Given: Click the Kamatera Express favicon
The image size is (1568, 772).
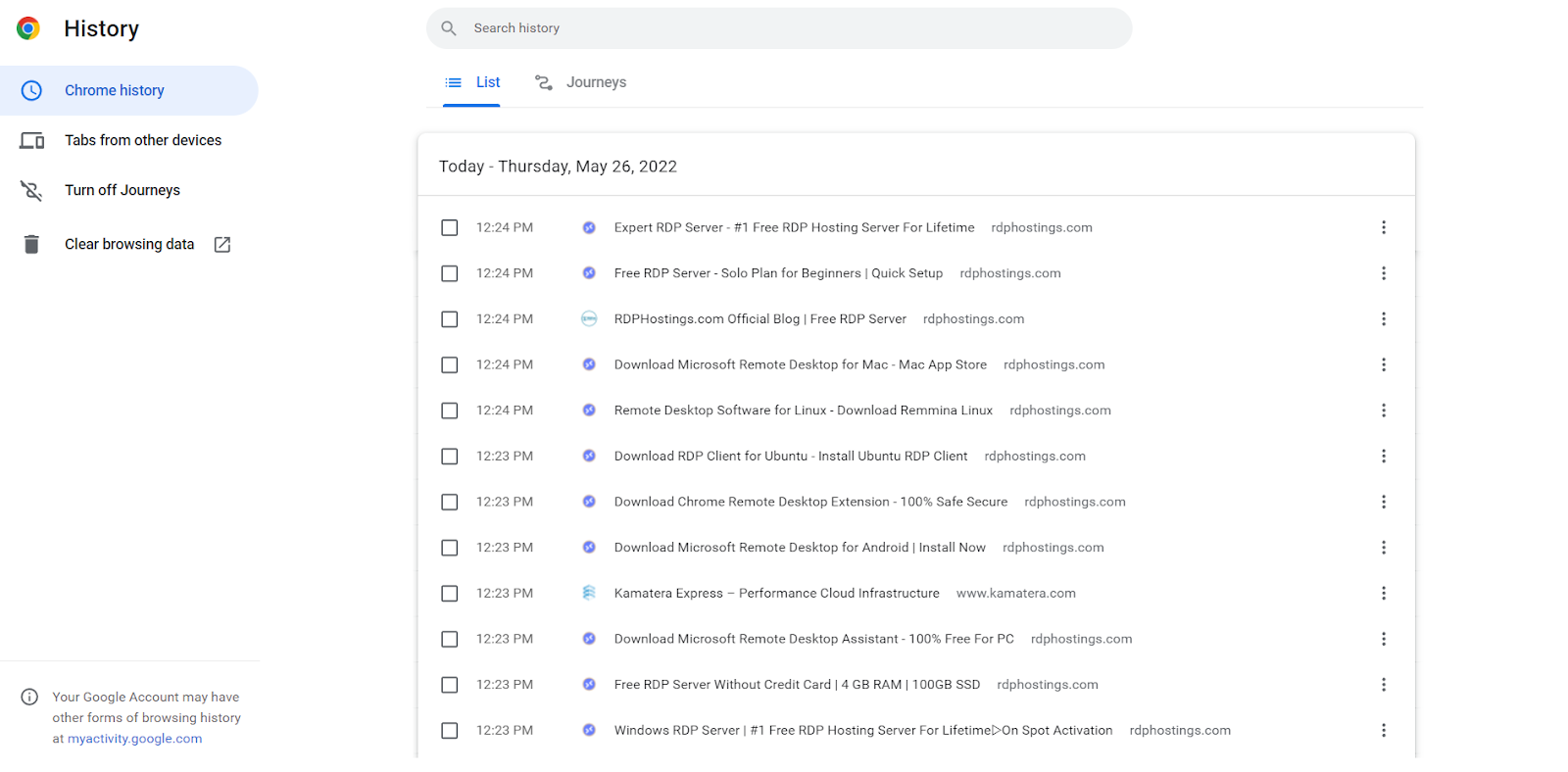Looking at the screenshot, I should click(x=589, y=593).
